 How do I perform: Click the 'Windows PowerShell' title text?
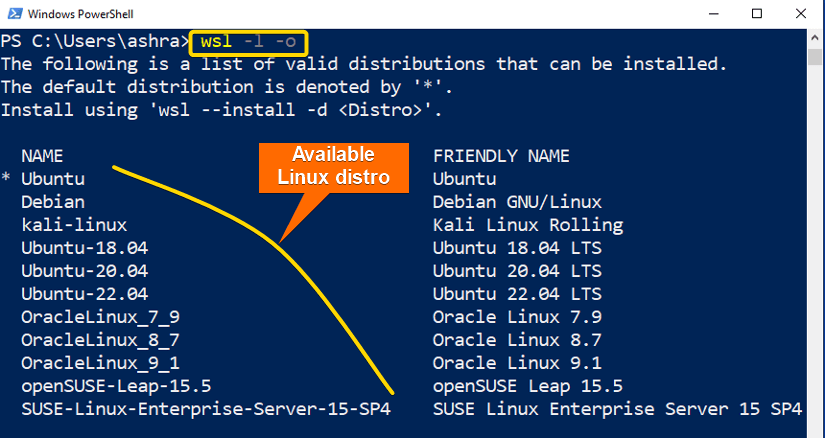pyautogui.click(x=81, y=14)
